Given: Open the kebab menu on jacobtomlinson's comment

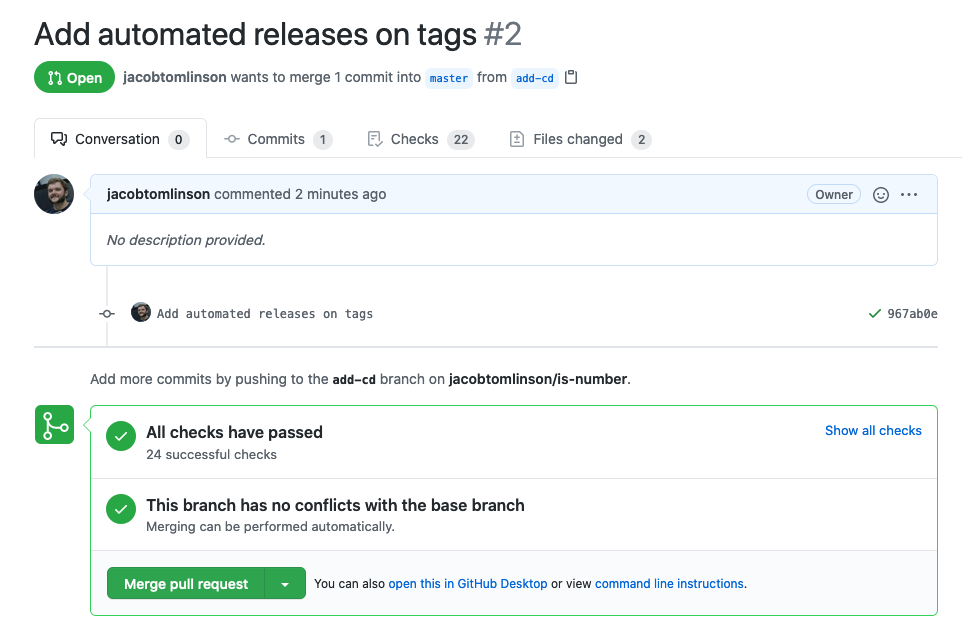Looking at the screenshot, I should [x=908, y=194].
